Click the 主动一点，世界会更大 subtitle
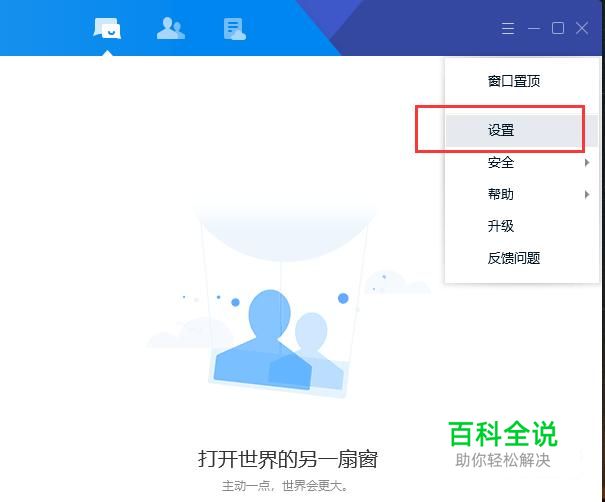 point(285,486)
